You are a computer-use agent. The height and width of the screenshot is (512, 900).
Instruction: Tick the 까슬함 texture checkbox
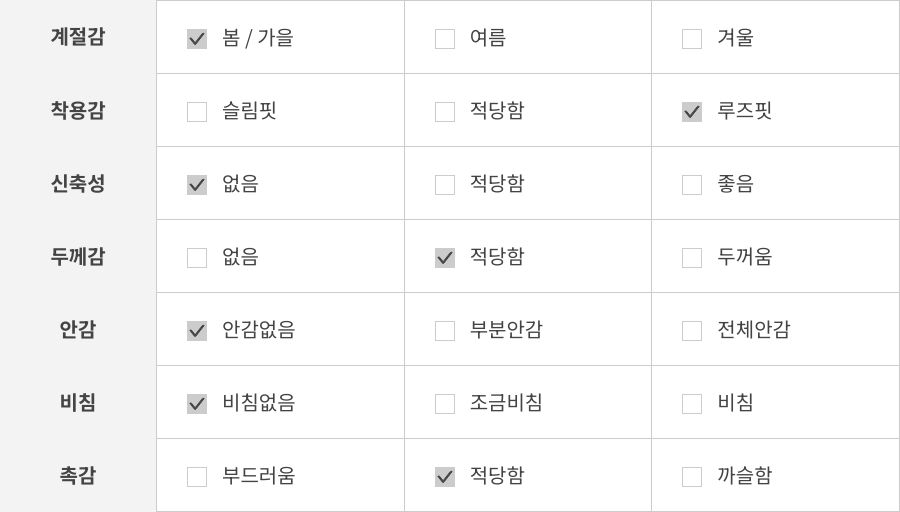692,477
